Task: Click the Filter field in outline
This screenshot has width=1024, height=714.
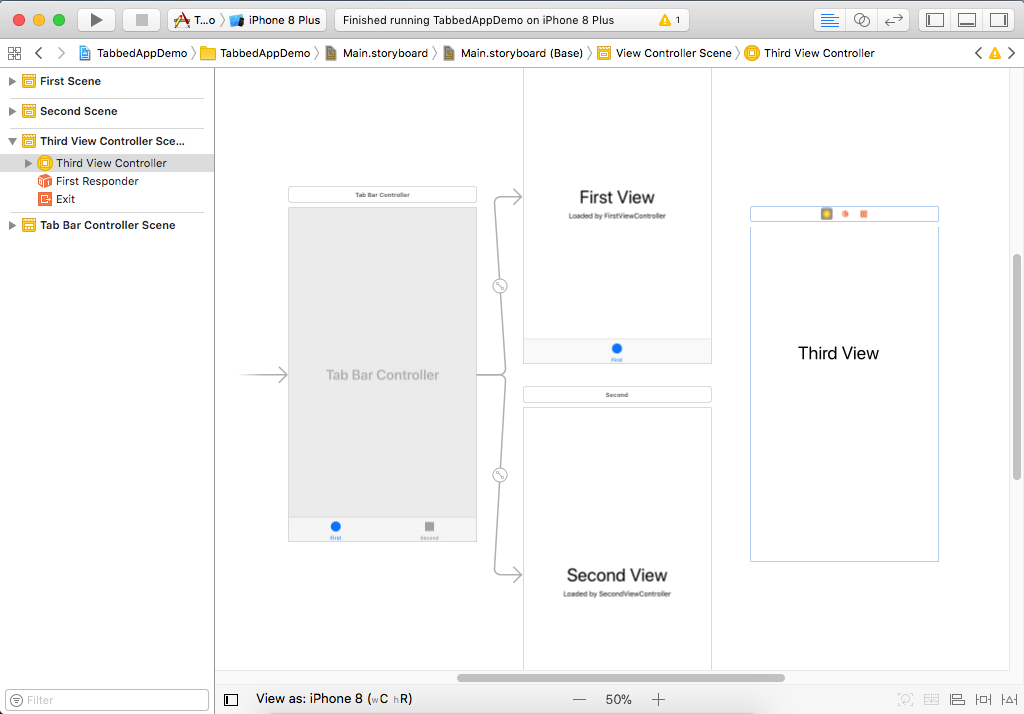Action: coord(107,700)
